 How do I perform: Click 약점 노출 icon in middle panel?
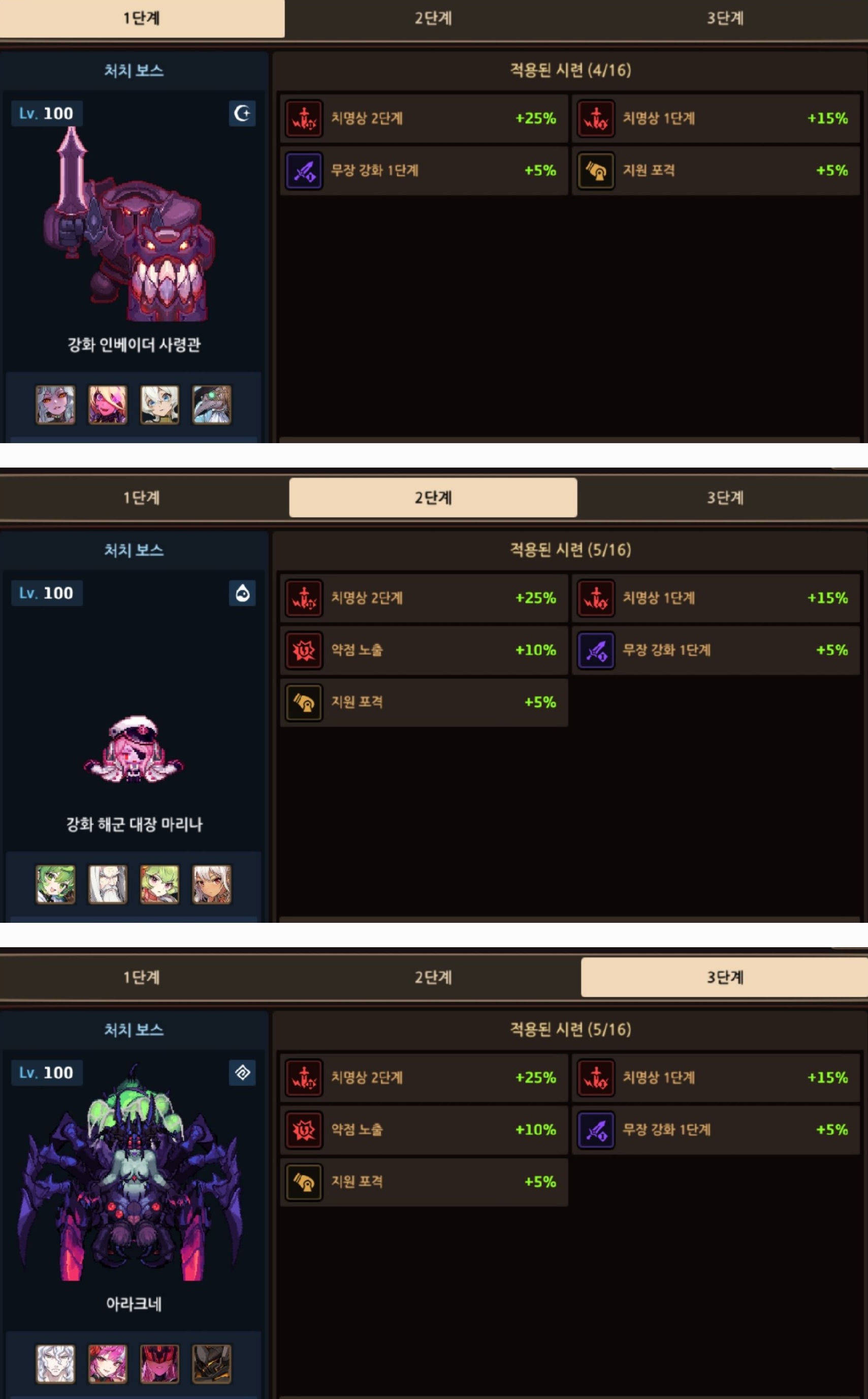click(304, 650)
